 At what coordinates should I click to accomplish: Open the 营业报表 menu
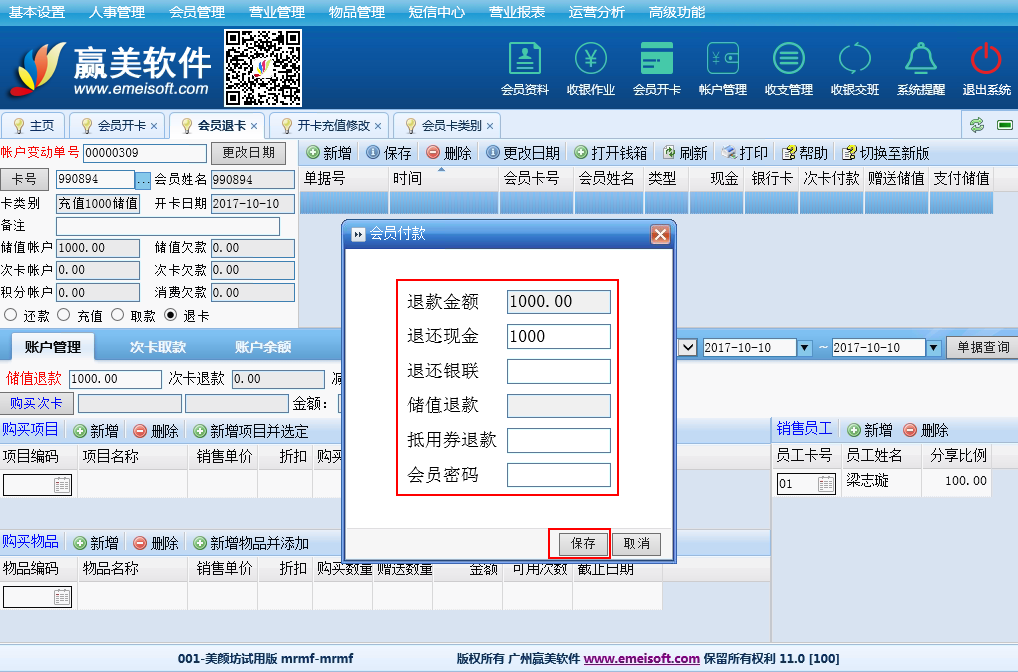tap(517, 12)
